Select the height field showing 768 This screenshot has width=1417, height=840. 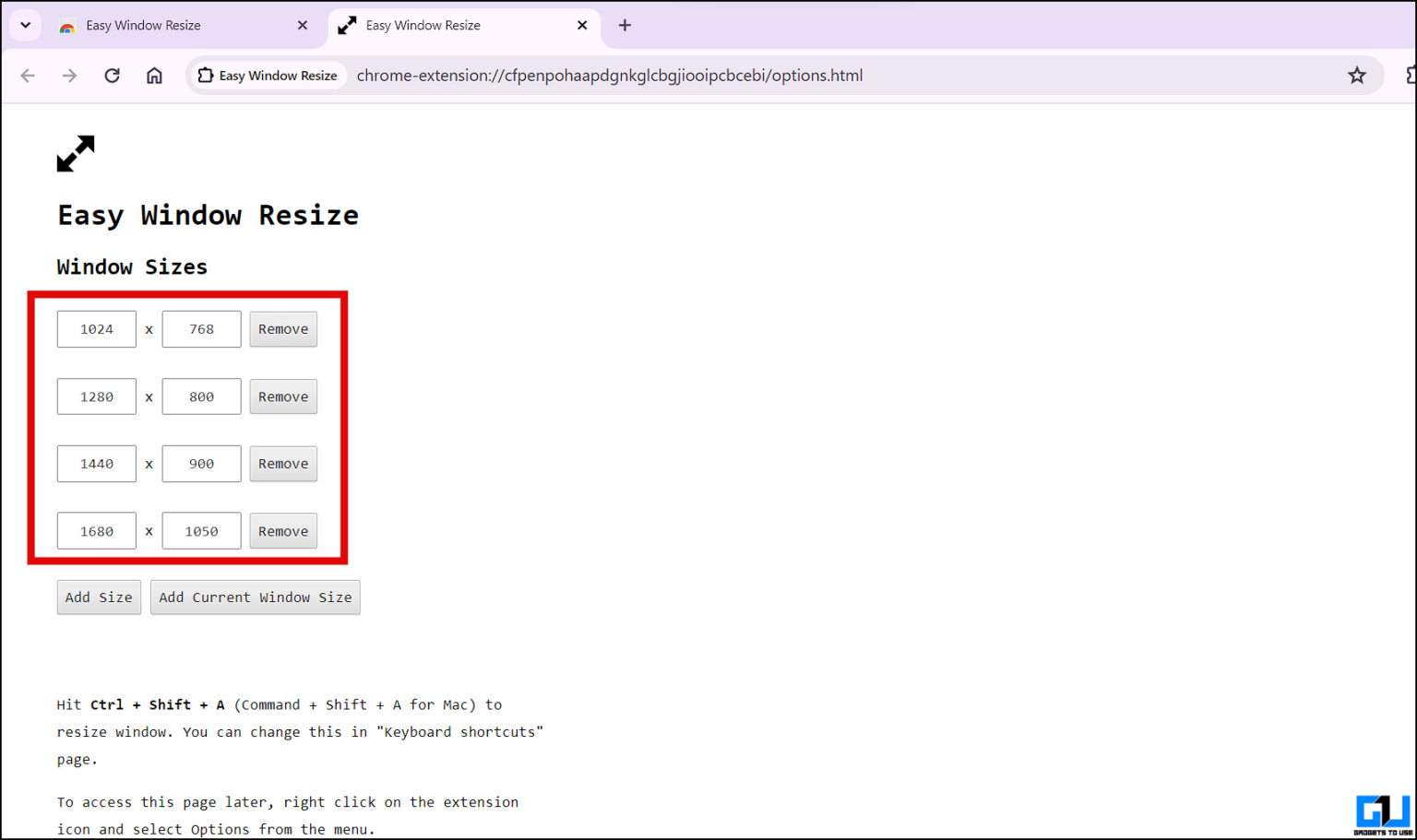(x=201, y=329)
